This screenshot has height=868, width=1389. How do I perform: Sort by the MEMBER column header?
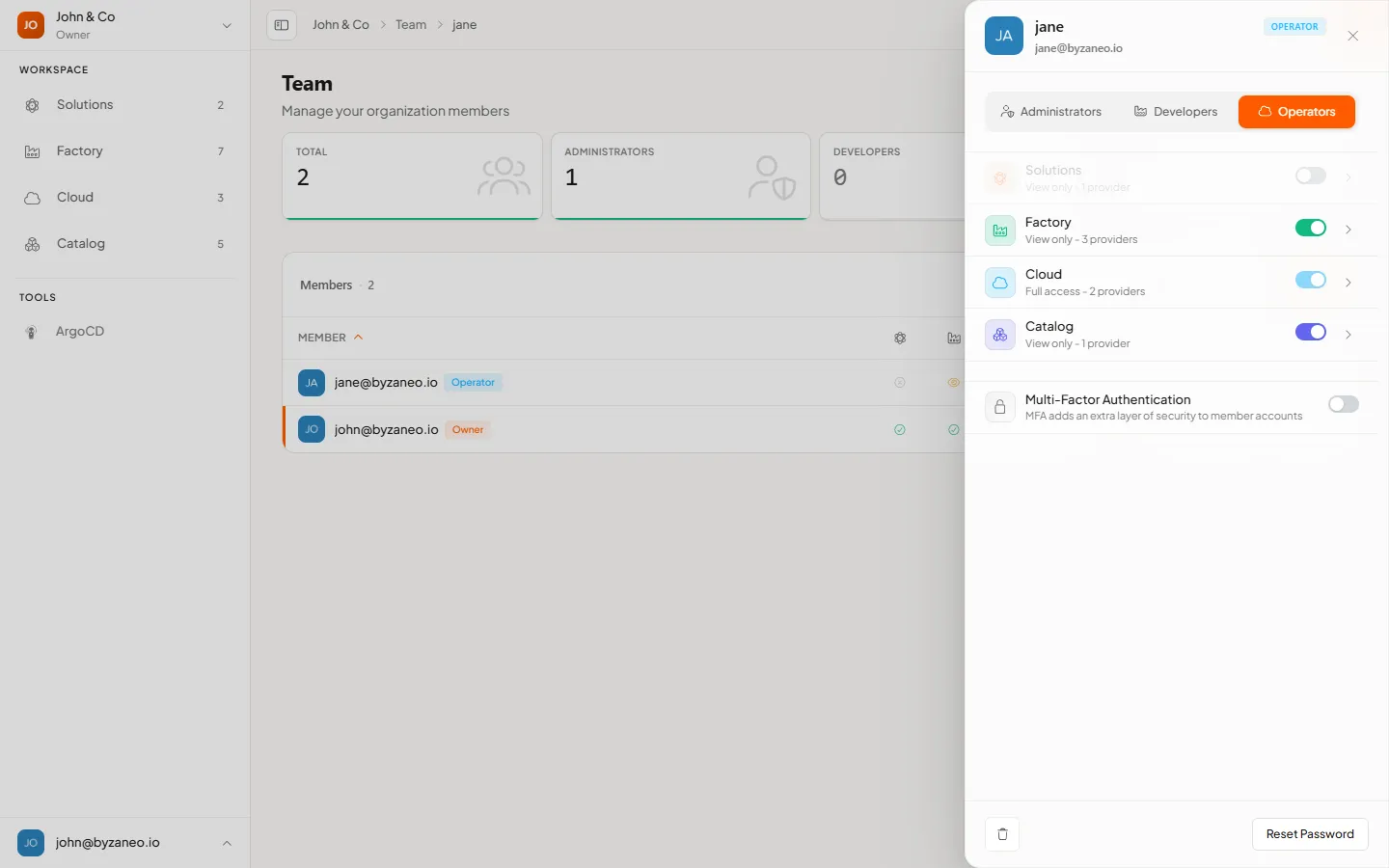tap(330, 338)
